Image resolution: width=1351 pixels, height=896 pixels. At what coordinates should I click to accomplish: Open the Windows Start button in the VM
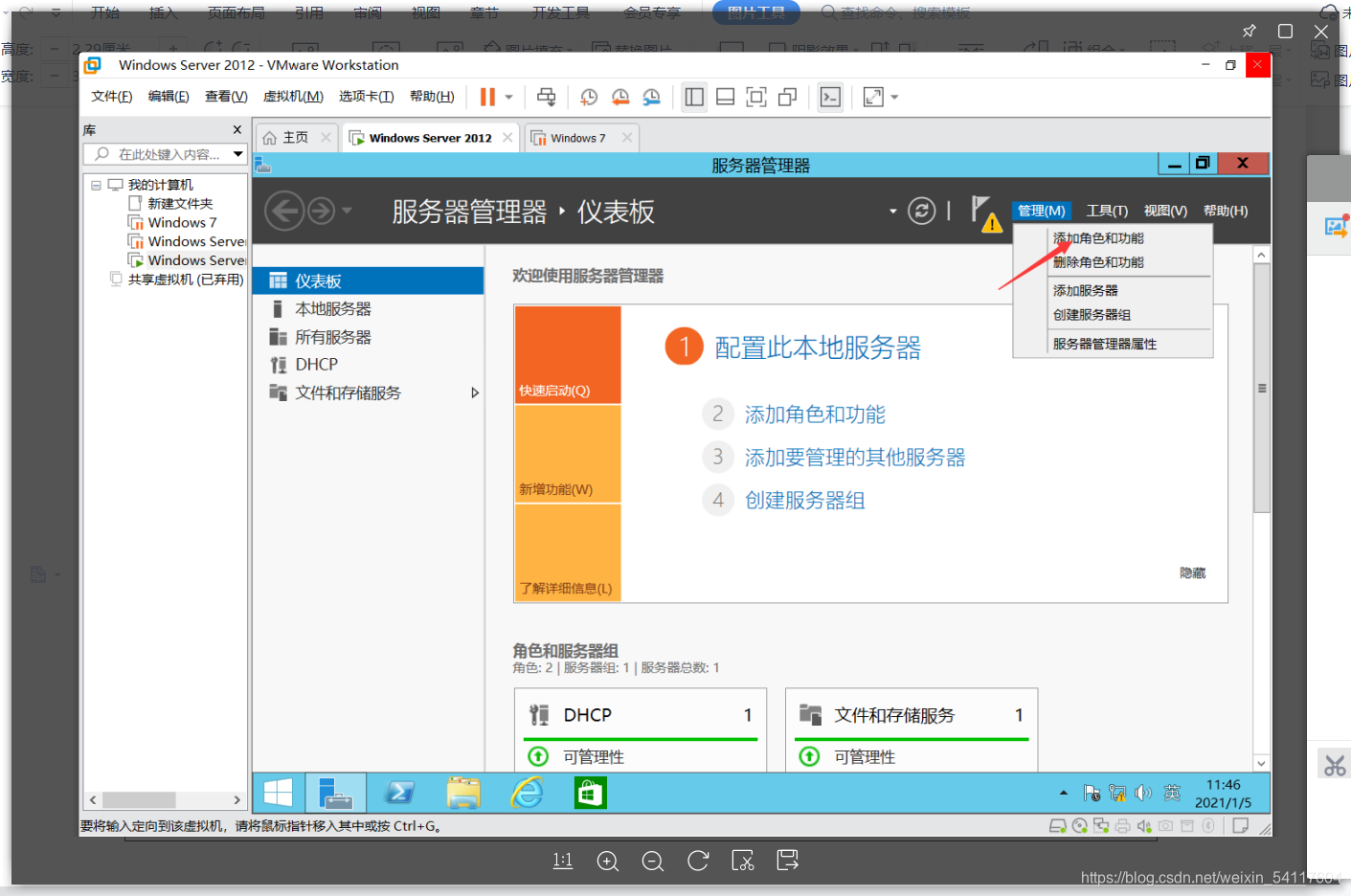pos(278,793)
